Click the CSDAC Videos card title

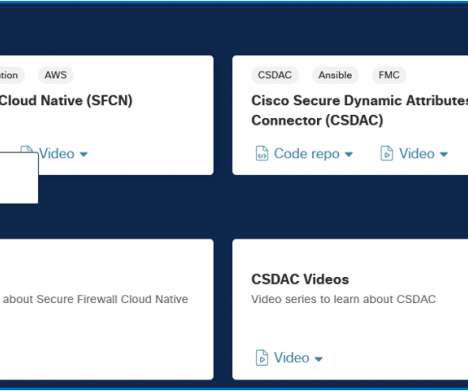(300, 279)
